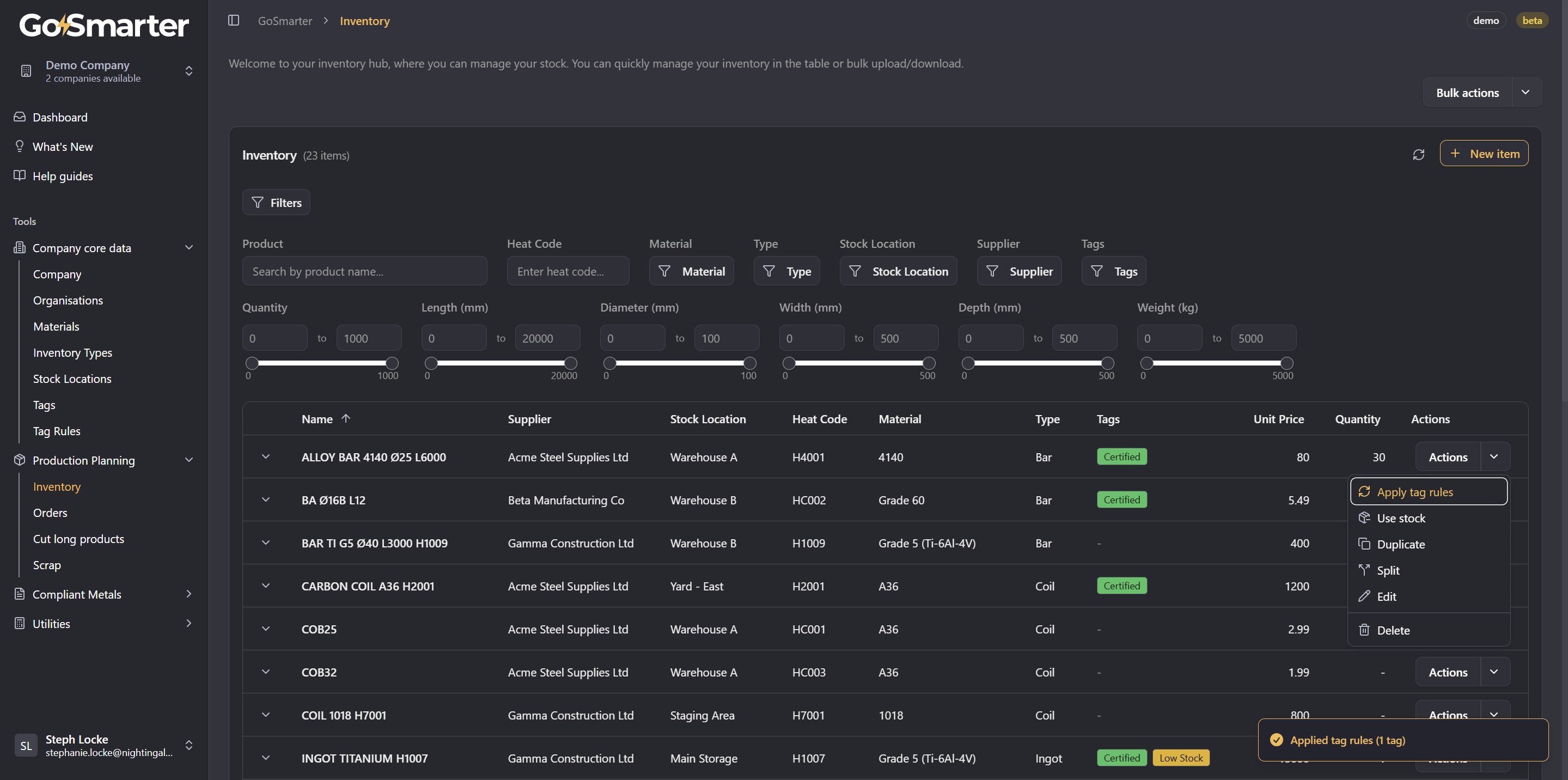This screenshot has height=780, width=1568.
Task: Click the trash icon beside Delete
Action: [x=1364, y=630]
